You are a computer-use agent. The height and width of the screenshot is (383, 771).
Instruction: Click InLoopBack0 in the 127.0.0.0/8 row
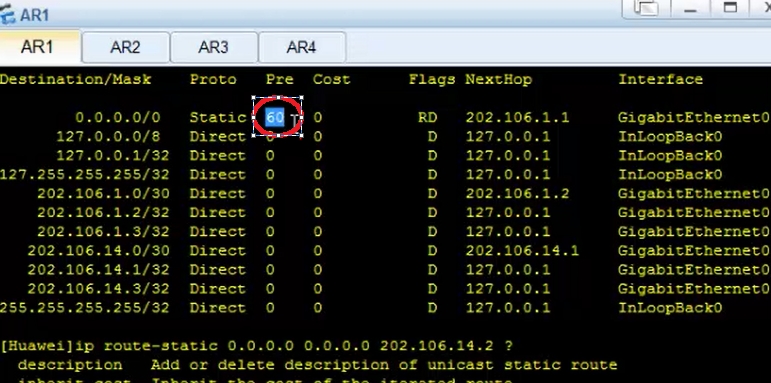point(670,137)
